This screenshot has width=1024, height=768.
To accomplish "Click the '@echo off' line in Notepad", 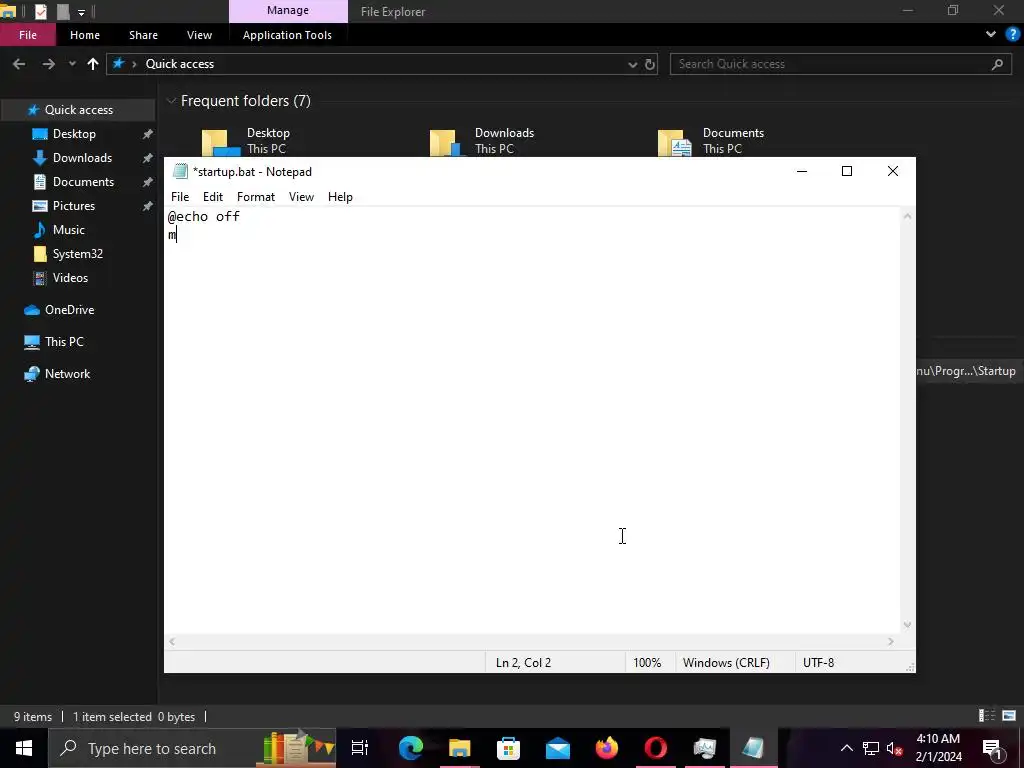I will tap(204, 216).
